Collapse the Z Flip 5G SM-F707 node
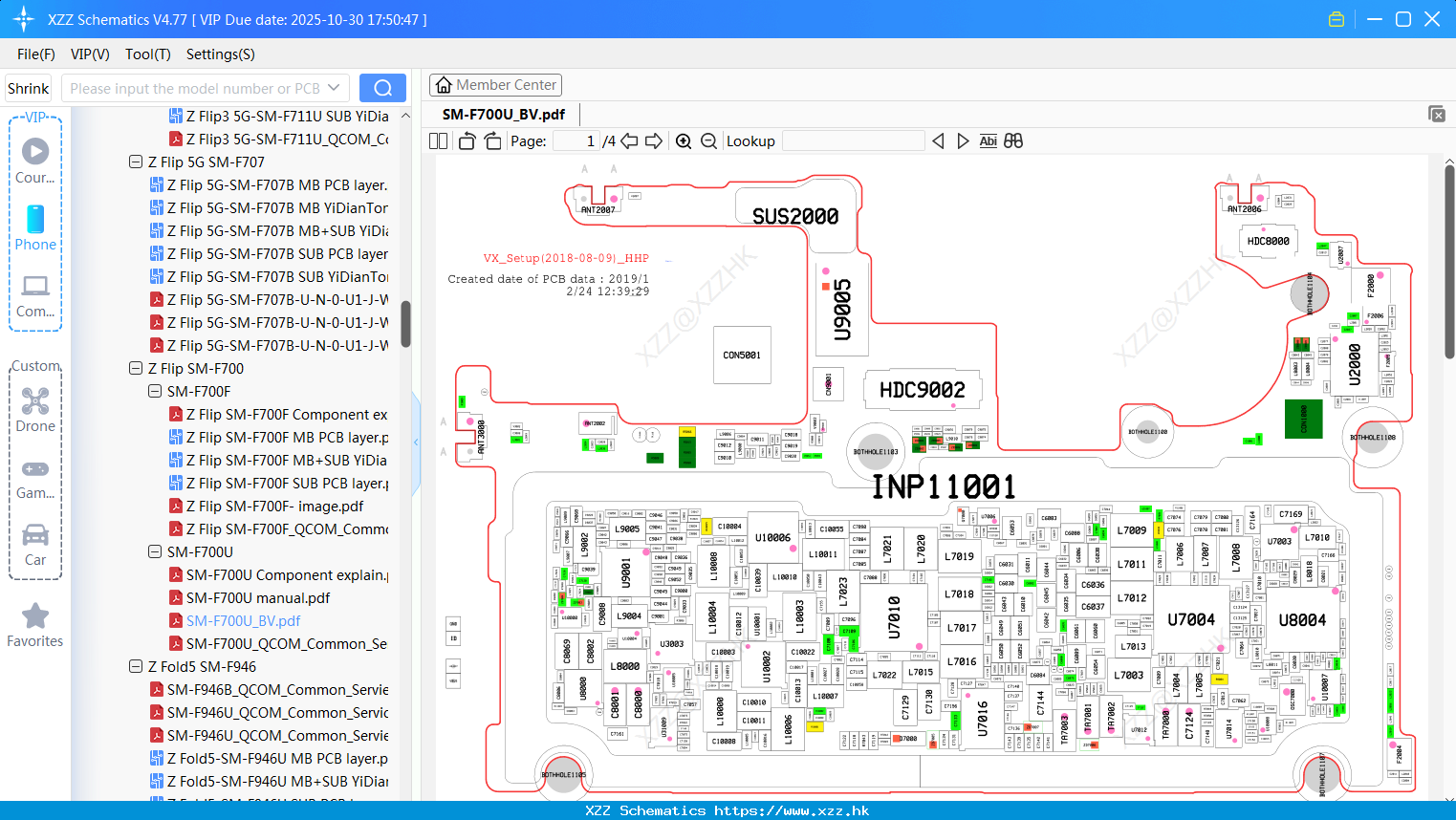The height and width of the screenshot is (820, 1456). pyautogui.click(x=136, y=162)
